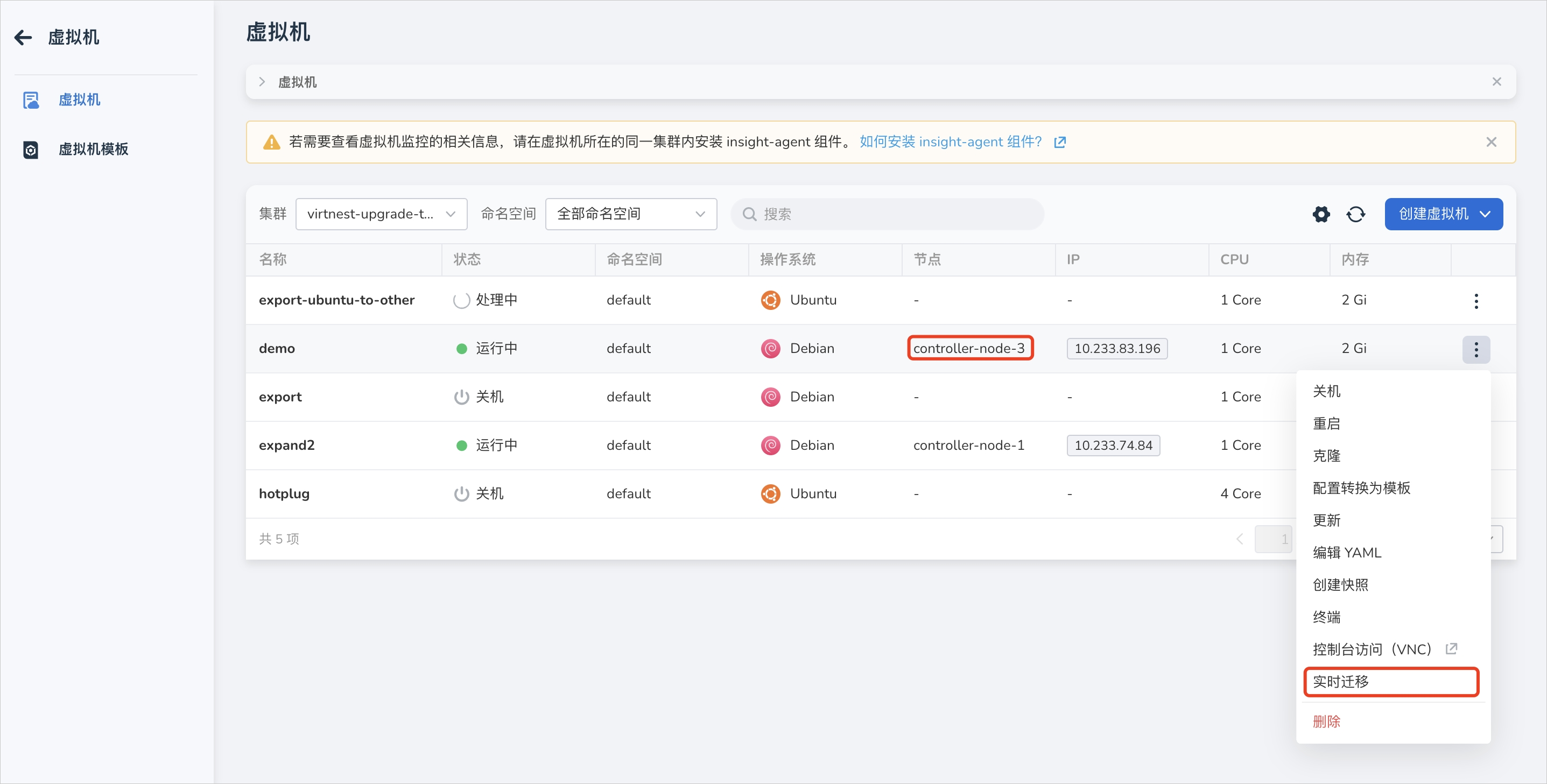The height and width of the screenshot is (784, 1547).
Task: Click the power-off status icon for hotplug
Action: tap(461, 493)
